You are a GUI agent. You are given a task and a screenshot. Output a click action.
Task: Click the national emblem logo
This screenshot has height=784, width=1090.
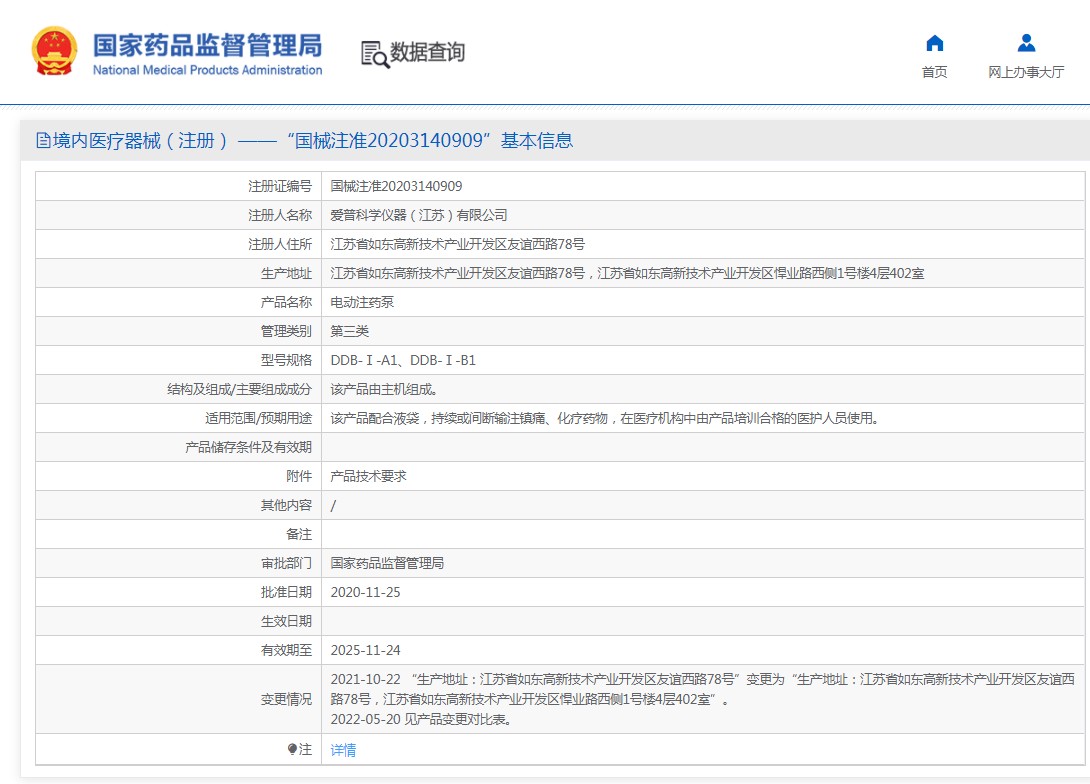54,51
